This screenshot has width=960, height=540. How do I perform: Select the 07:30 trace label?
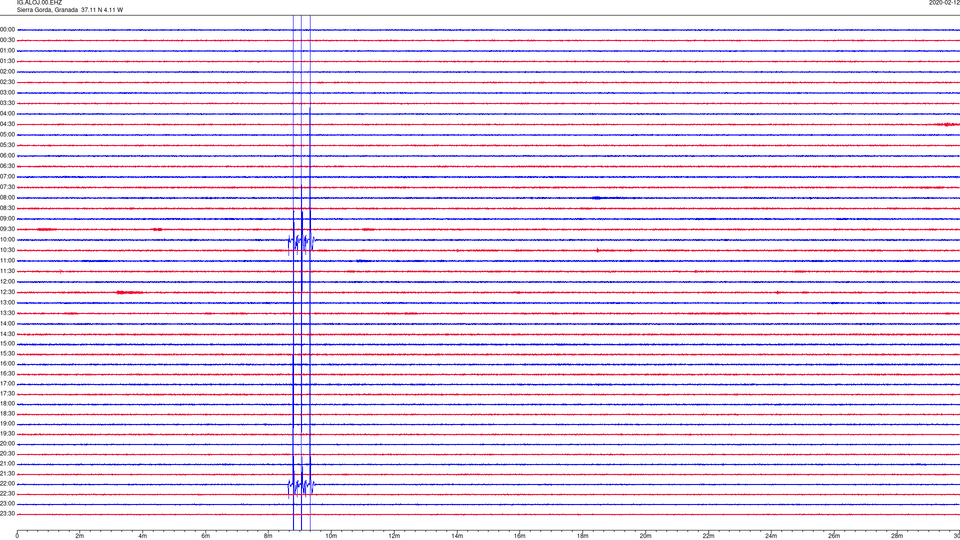(7, 187)
